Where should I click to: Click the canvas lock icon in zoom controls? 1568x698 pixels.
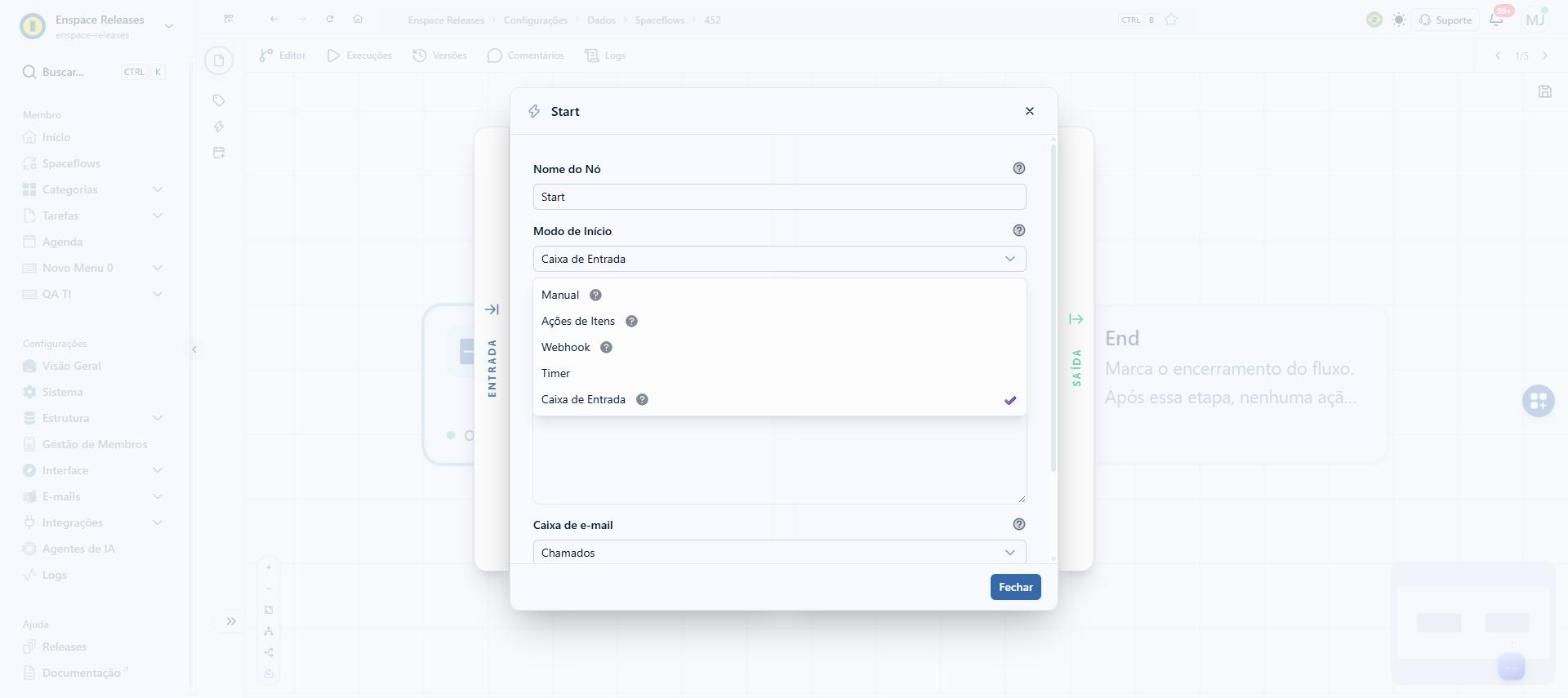(x=268, y=674)
